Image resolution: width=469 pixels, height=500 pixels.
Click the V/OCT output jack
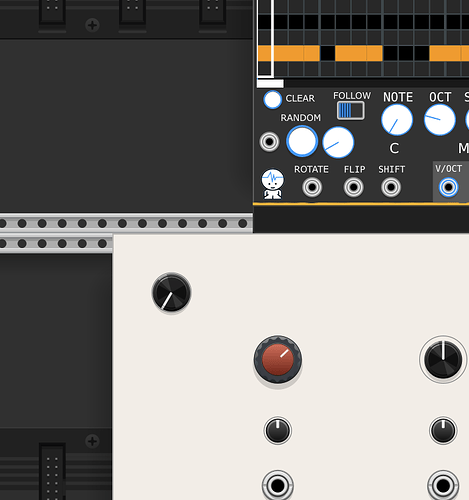click(x=448, y=187)
